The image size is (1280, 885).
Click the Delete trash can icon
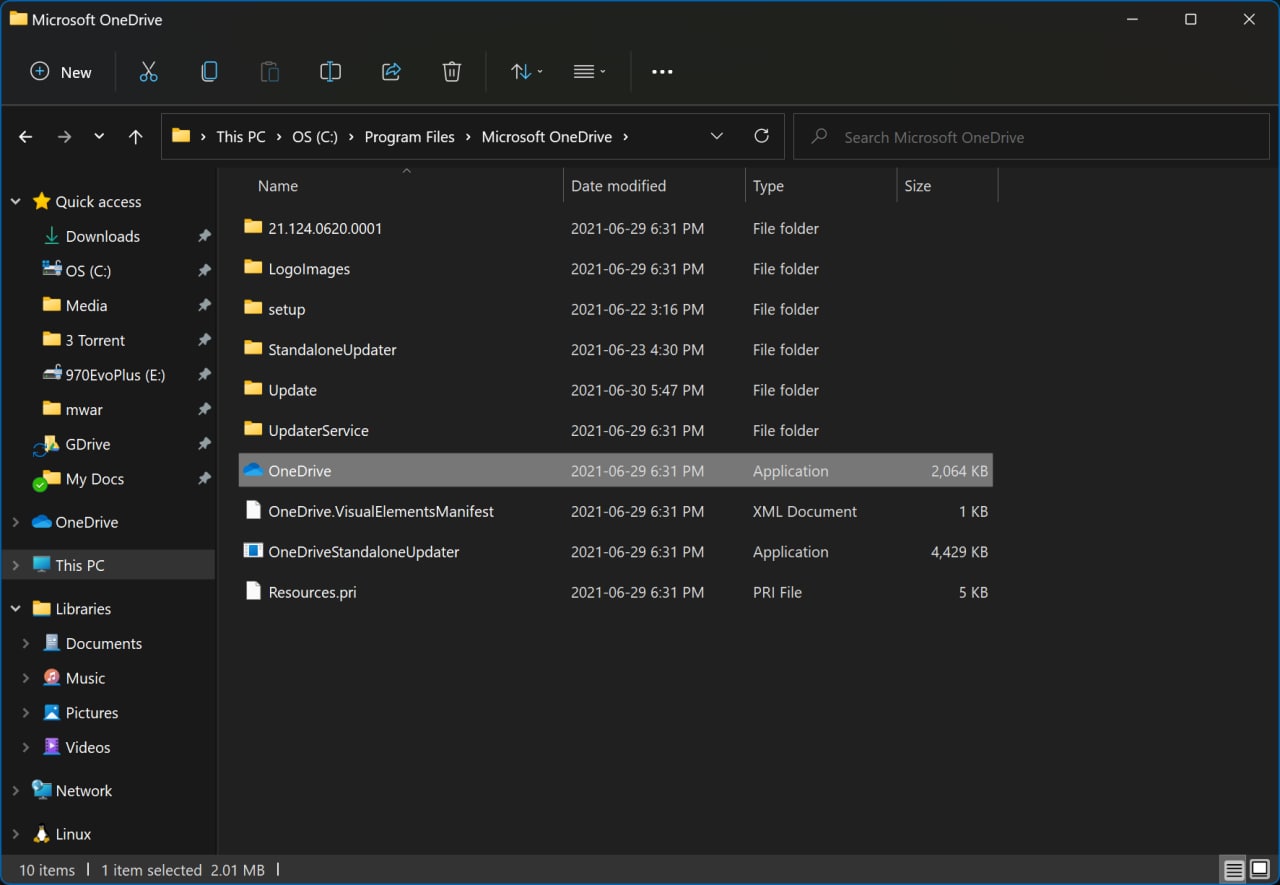(452, 72)
